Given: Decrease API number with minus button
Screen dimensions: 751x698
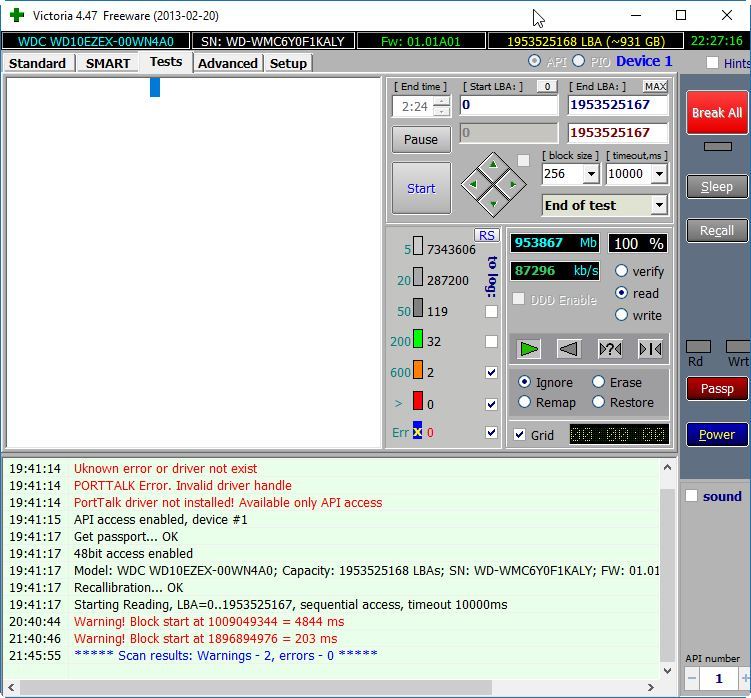Looking at the screenshot, I should [692, 678].
